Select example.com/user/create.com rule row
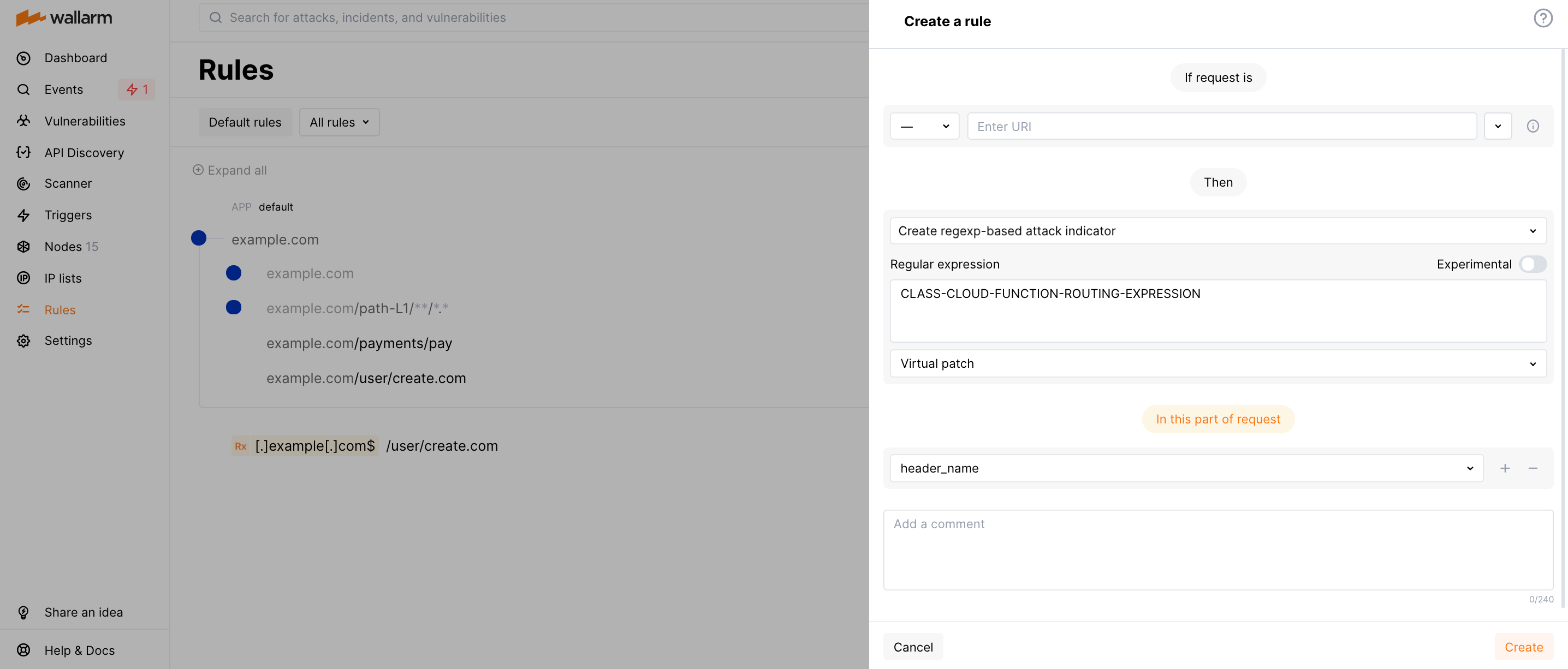Viewport: 1568px width, 669px height. pos(366,378)
